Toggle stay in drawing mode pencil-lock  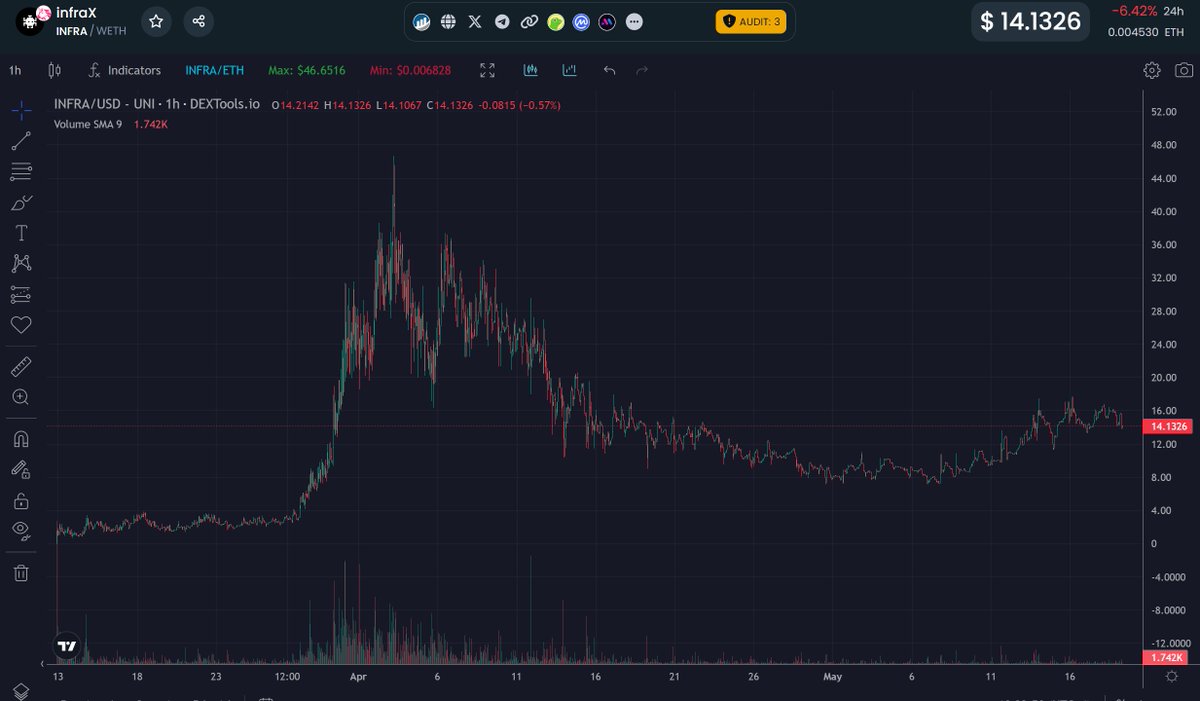(x=21, y=469)
